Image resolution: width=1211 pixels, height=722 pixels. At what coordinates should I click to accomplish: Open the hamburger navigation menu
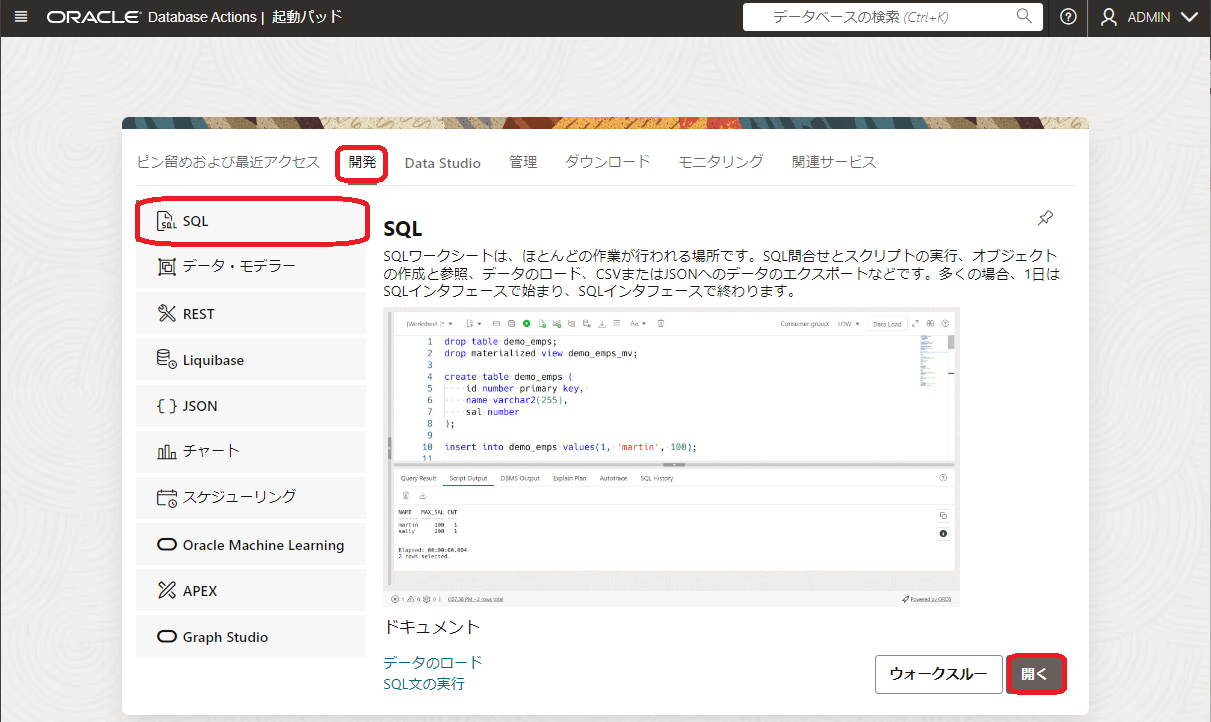pos(22,17)
